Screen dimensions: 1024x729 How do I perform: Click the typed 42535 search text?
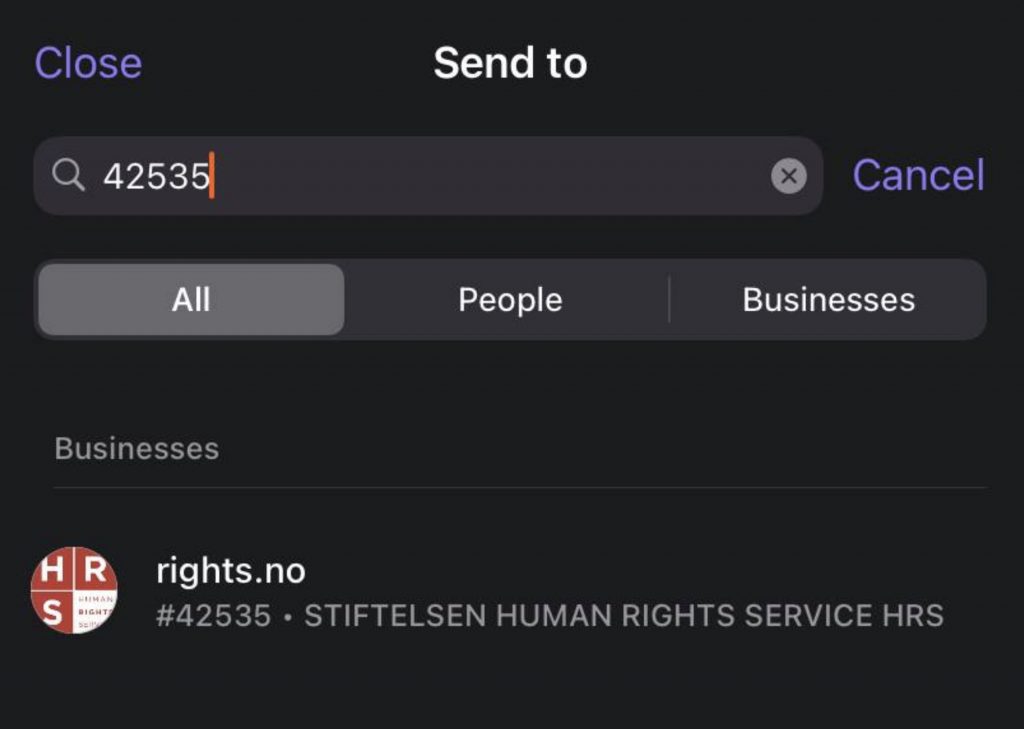pyautogui.click(x=156, y=177)
